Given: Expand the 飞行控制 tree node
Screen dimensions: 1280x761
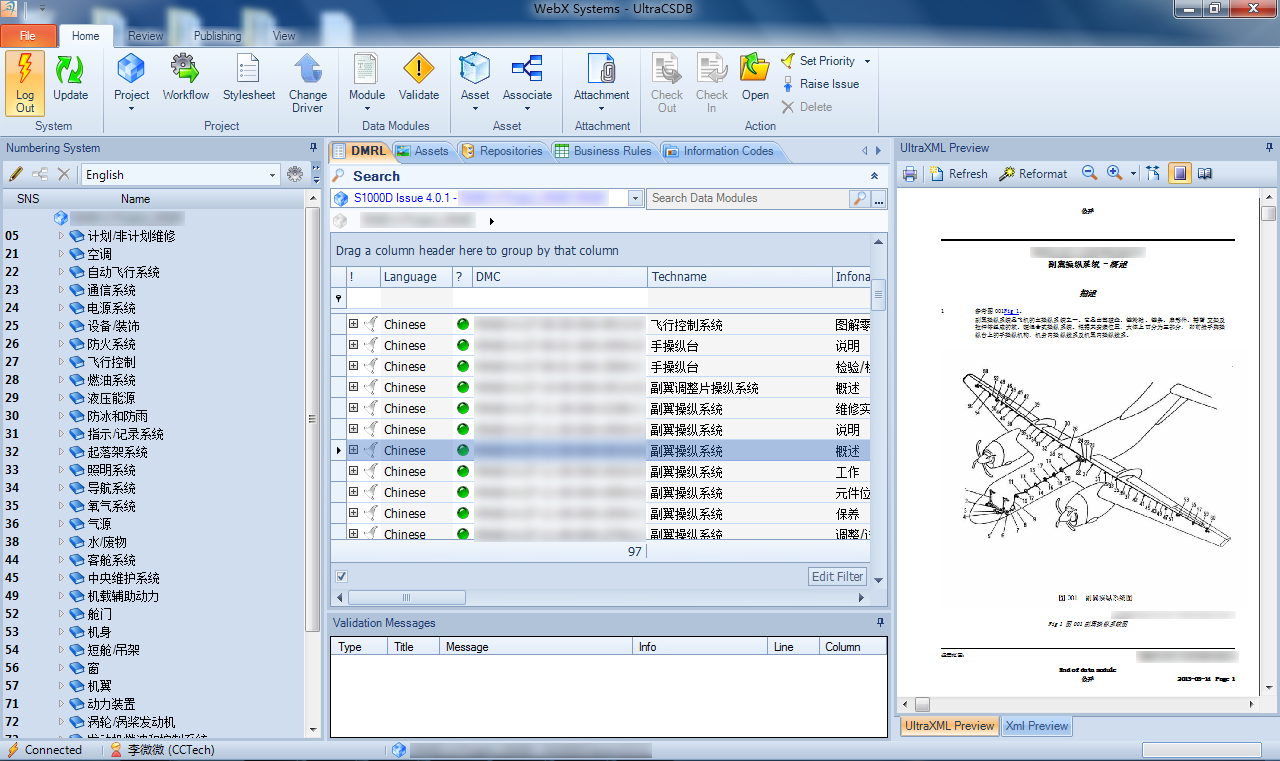Looking at the screenshot, I should tap(62, 362).
